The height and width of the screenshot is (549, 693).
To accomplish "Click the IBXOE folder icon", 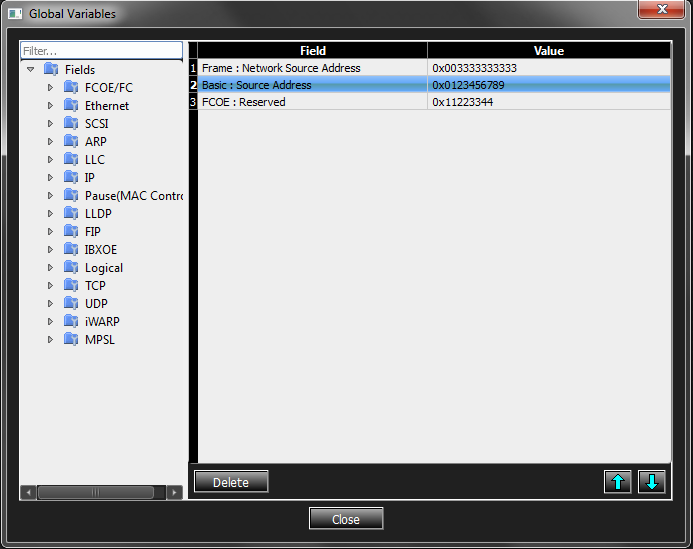I will click(71, 249).
